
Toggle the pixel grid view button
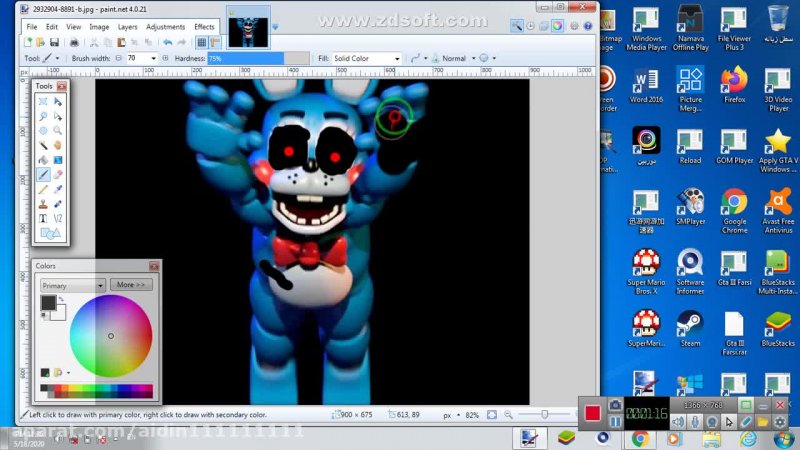click(202, 43)
